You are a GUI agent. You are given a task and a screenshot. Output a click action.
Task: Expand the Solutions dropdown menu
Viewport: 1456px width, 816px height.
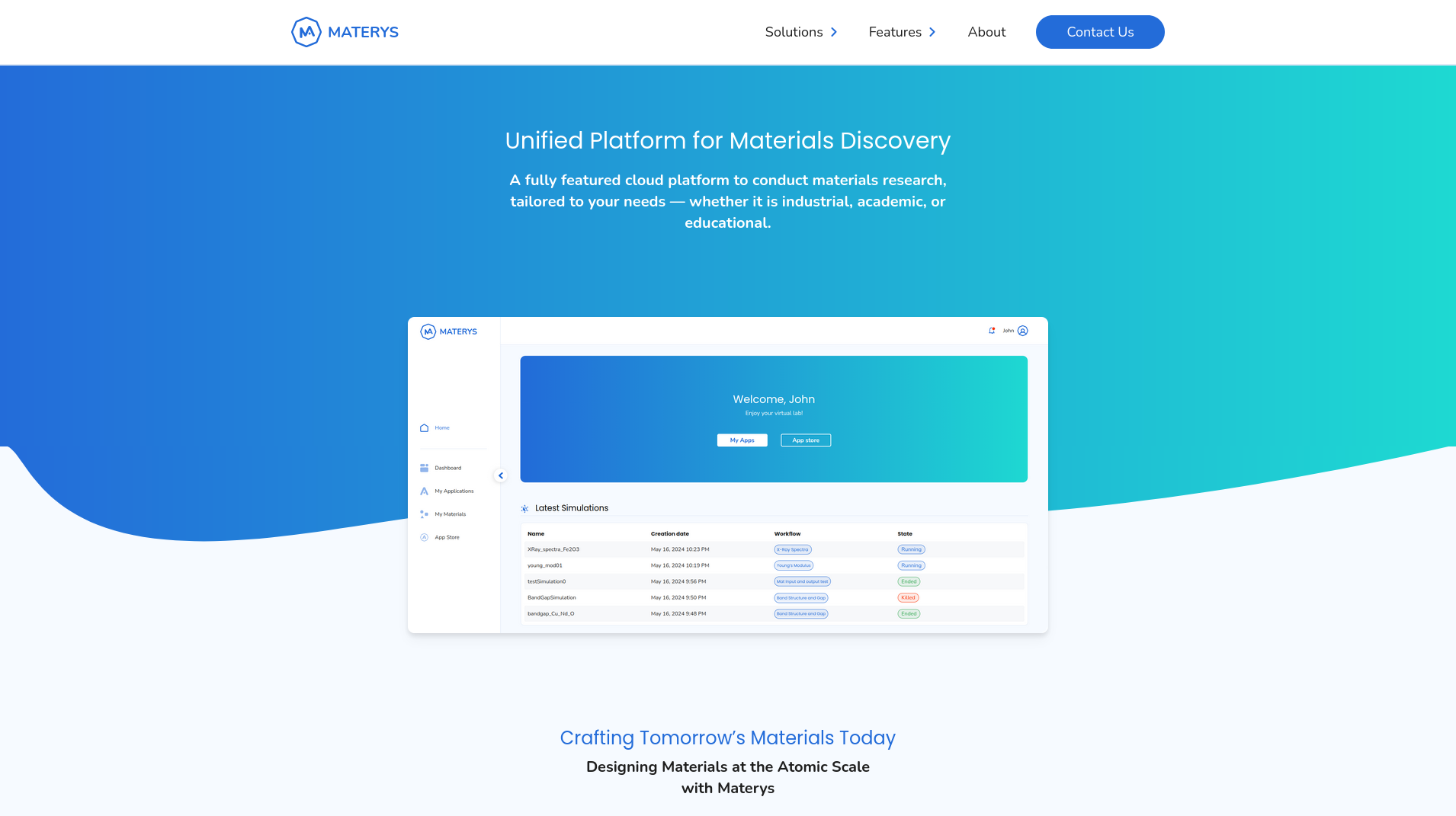[x=801, y=32]
